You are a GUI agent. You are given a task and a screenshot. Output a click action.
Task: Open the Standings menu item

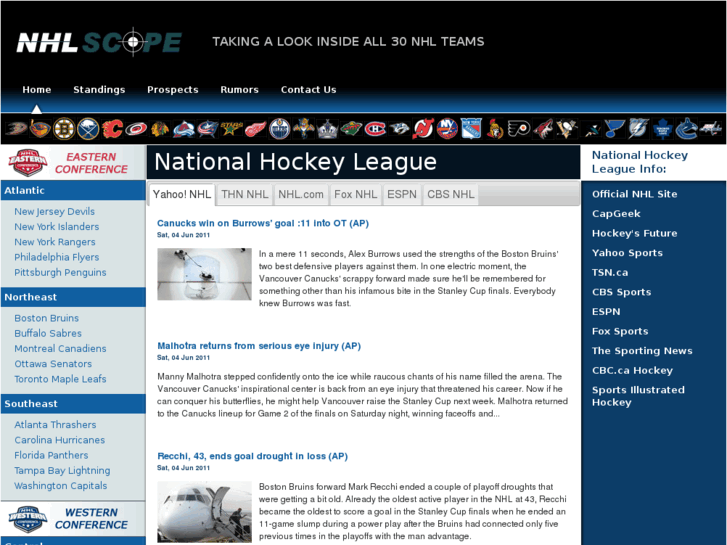(99, 90)
